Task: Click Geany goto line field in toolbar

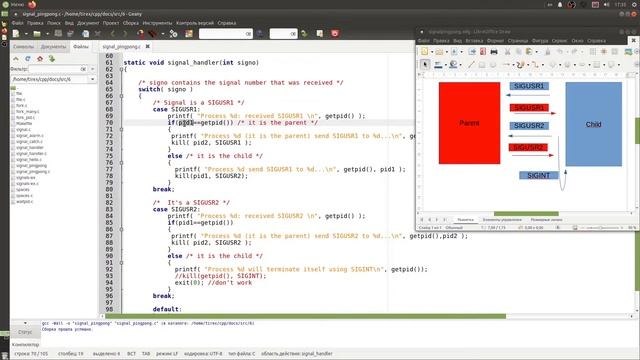Action: 283,34
